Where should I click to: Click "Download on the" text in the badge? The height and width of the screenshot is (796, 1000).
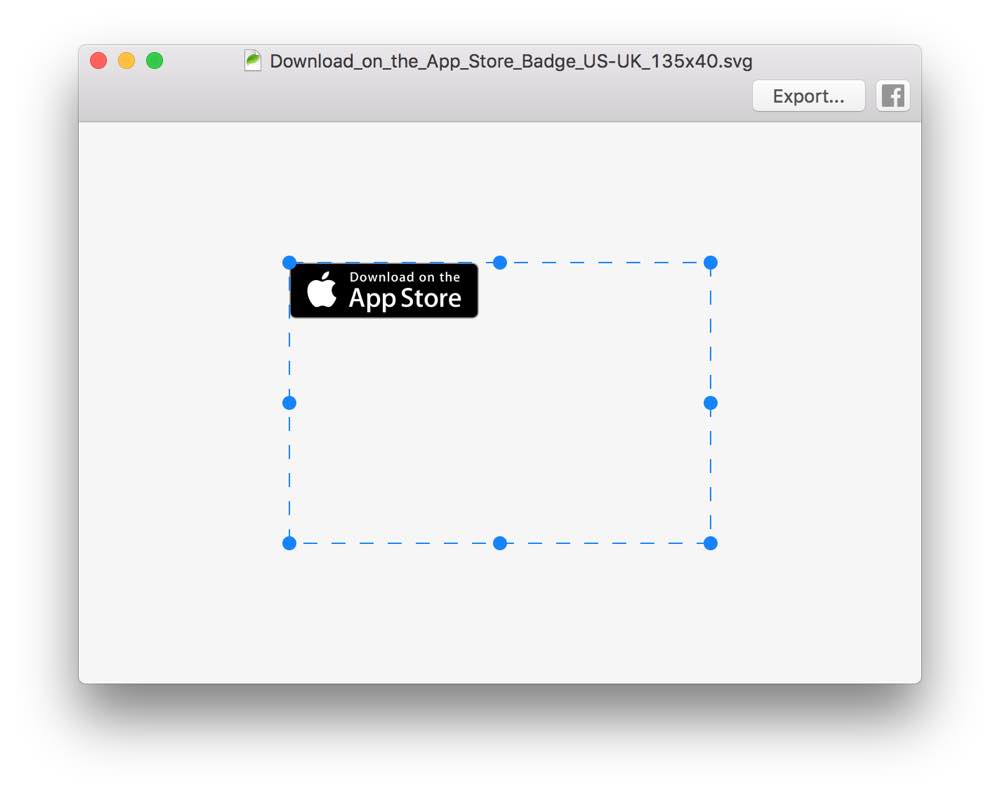point(405,277)
